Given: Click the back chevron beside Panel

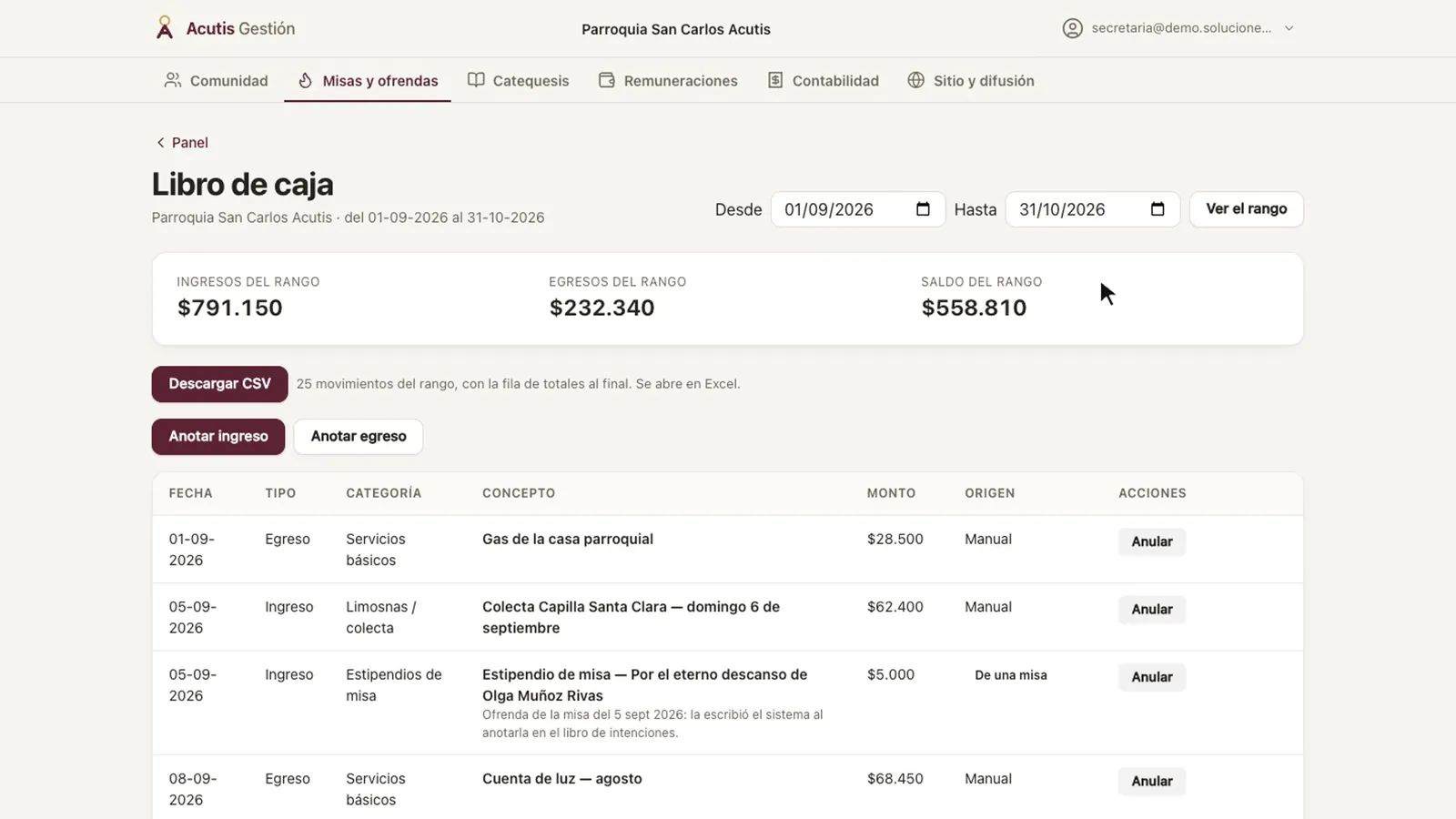Looking at the screenshot, I should point(160,143).
